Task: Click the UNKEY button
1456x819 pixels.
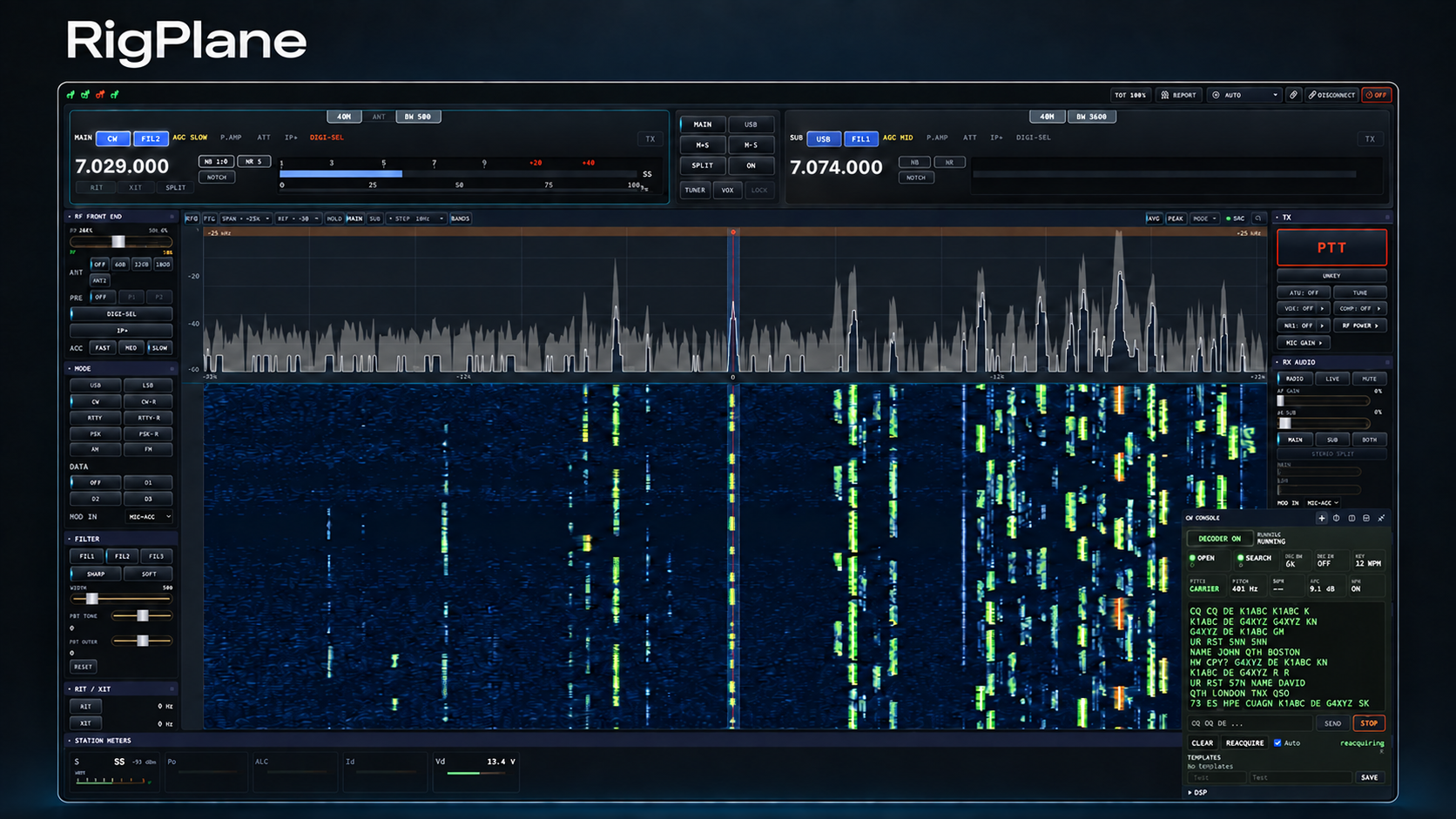Action: pyautogui.click(x=1331, y=276)
